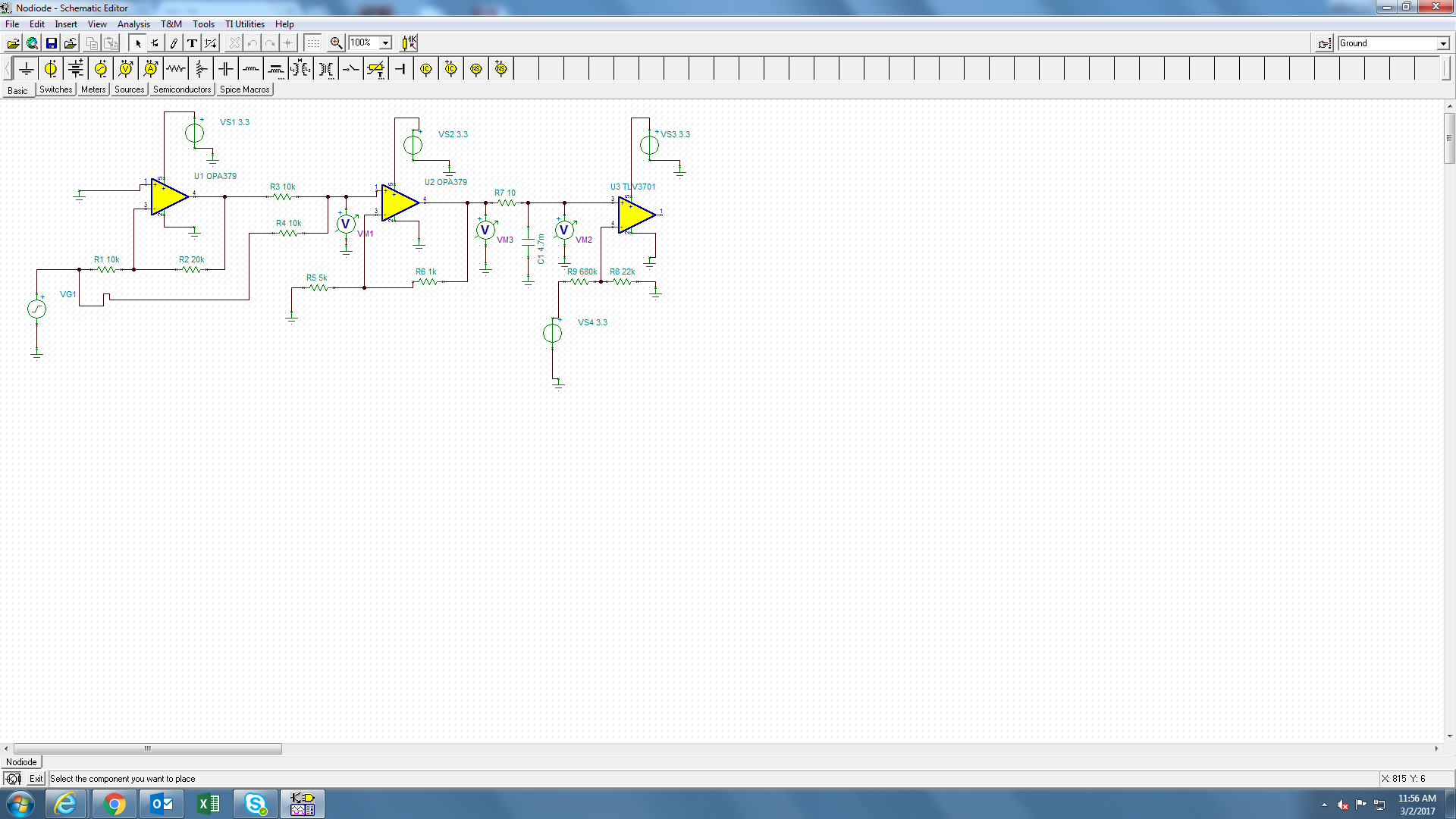Click the vertical scrollbar thumb
1456x819 pixels.
(x=1449, y=138)
